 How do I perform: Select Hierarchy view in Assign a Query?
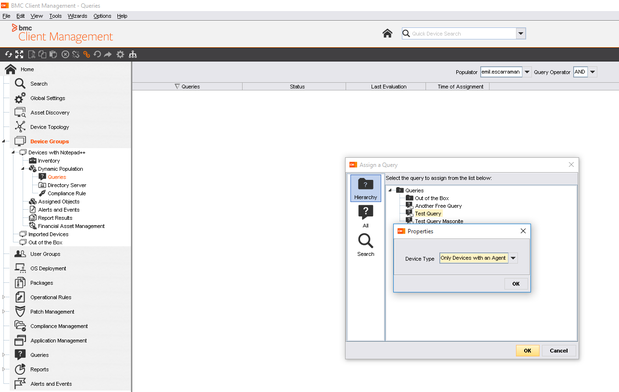(x=366, y=188)
